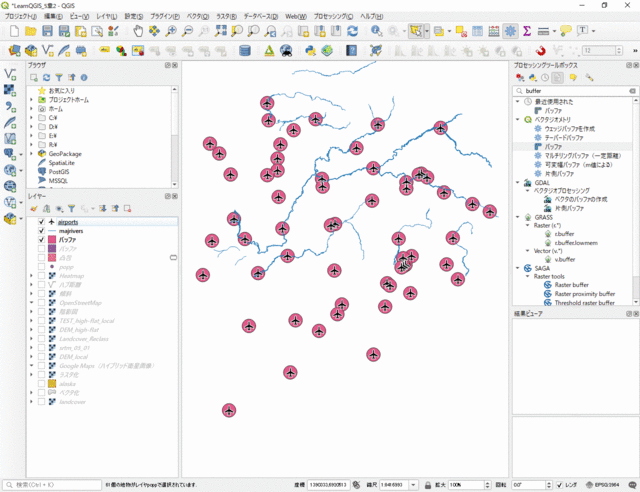Select the Zoom Out magnifier tool
The height and width of the screenshot is (492, 640).
(187, 31)
